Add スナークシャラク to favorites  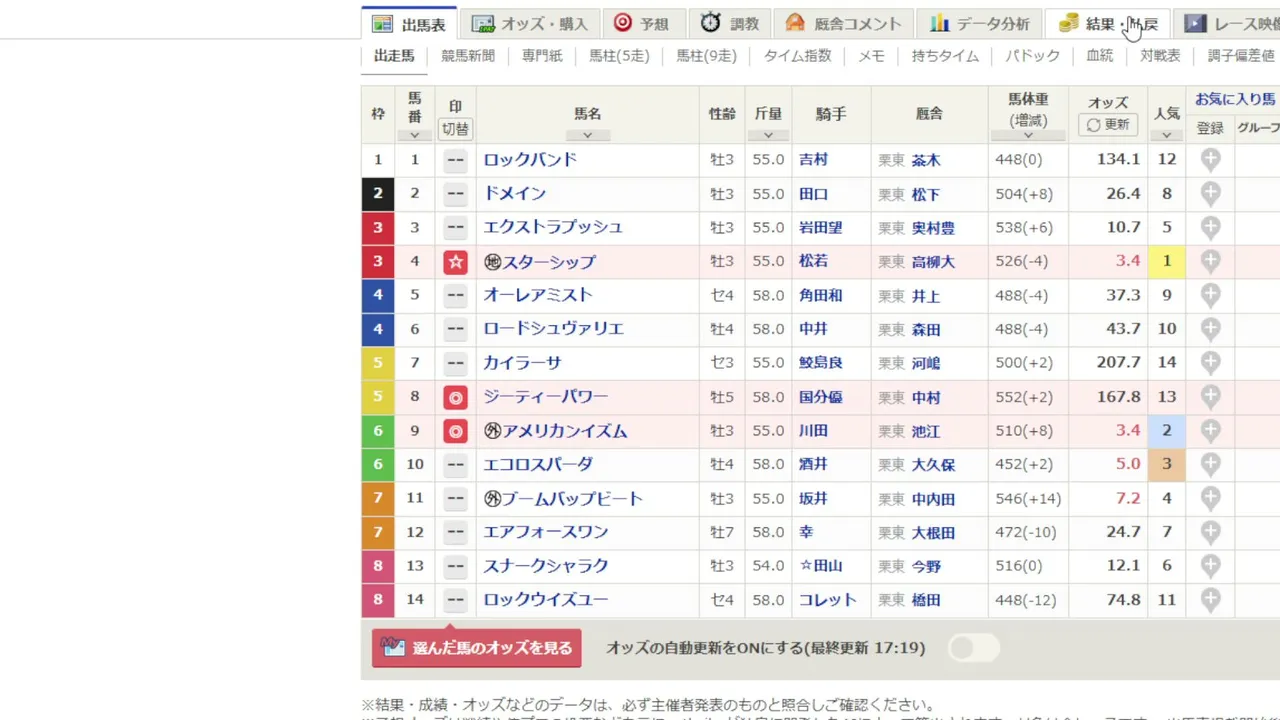pyautogui.click(x=1210, y=566)
